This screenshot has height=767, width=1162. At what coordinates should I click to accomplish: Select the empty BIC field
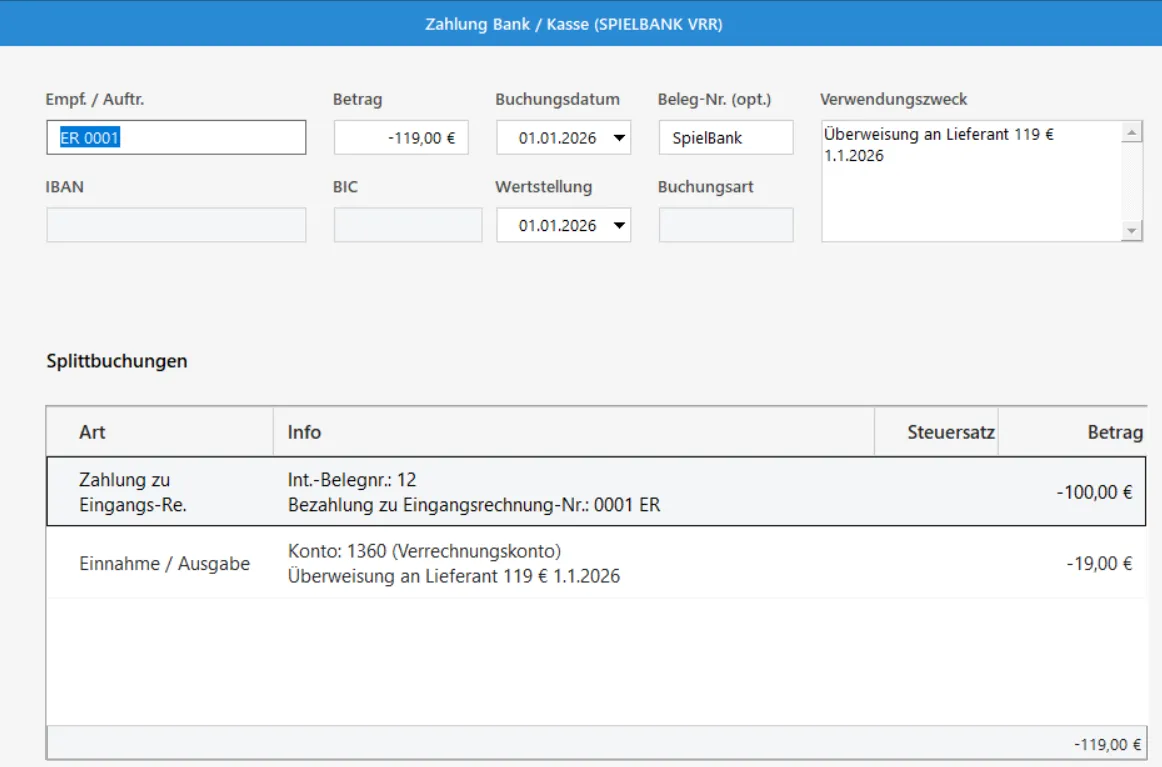[407, 225]
